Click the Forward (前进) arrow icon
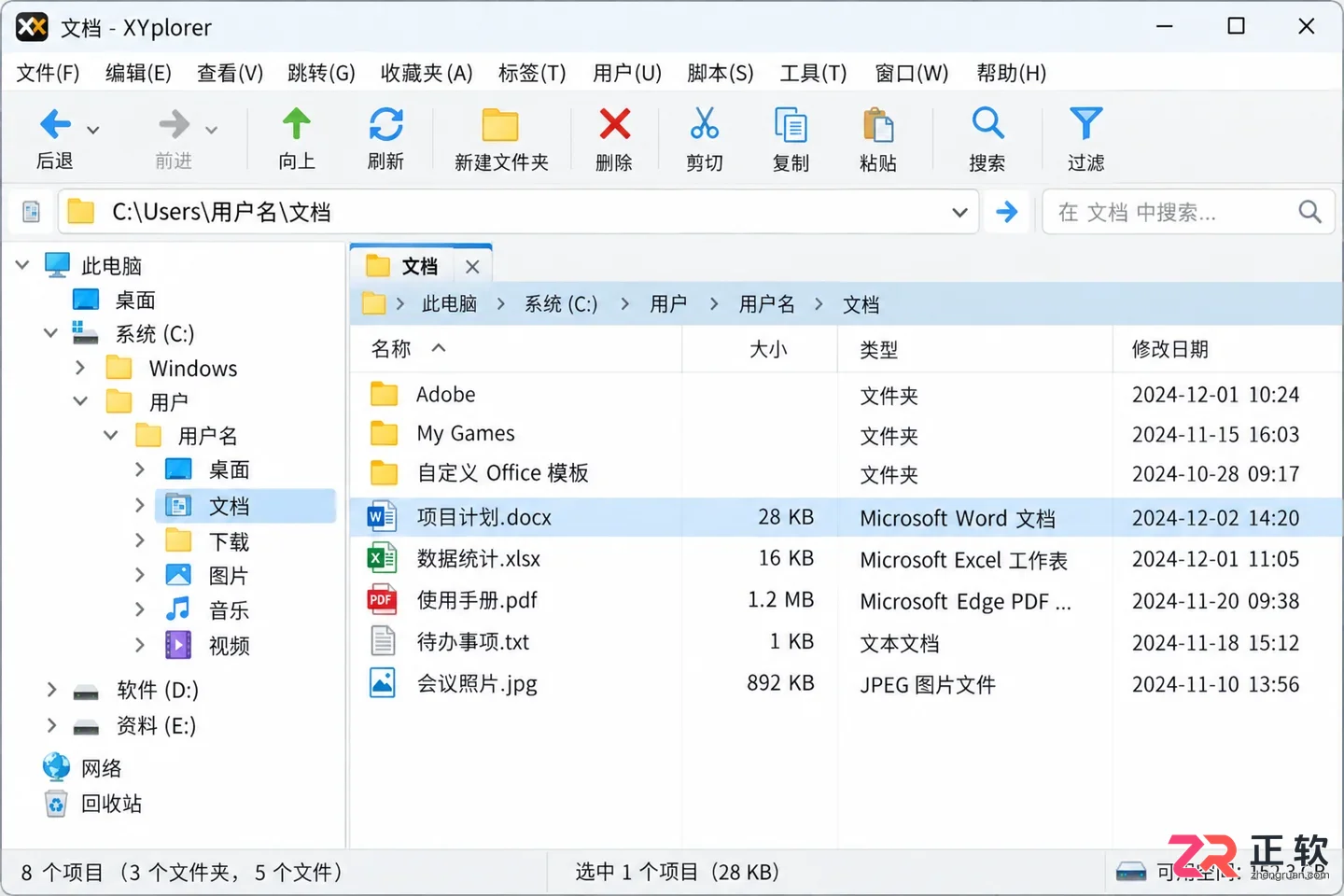The width and height of the screenshot is (1344, 896). (174, 124)
